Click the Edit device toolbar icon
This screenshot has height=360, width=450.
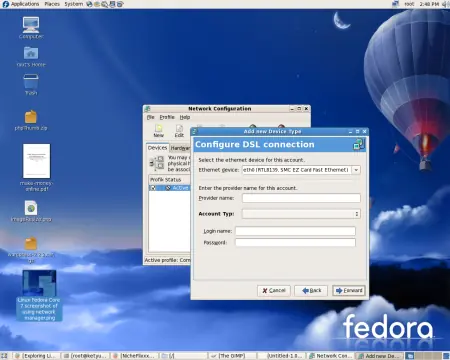(179, 131)
